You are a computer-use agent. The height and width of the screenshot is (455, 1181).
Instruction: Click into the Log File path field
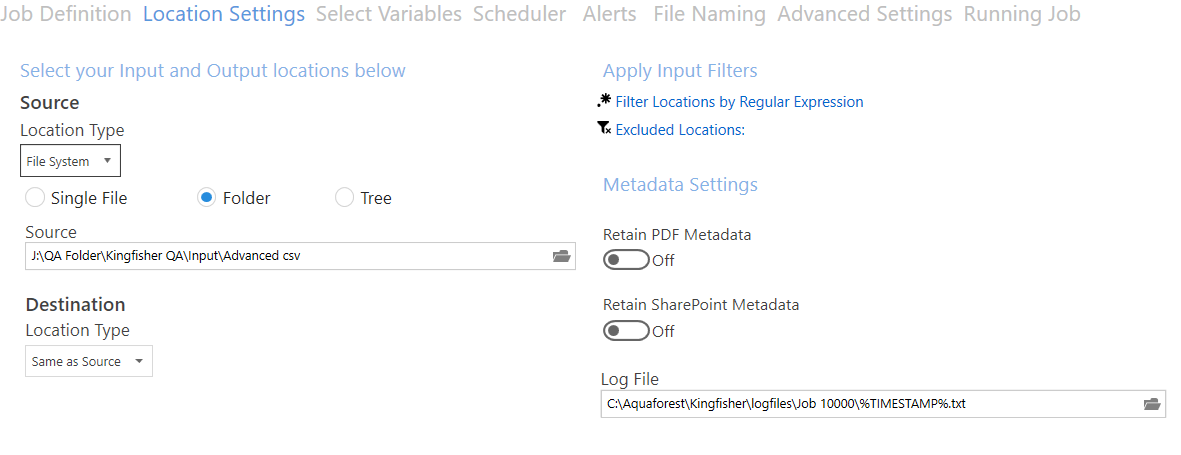pos(883,404)
